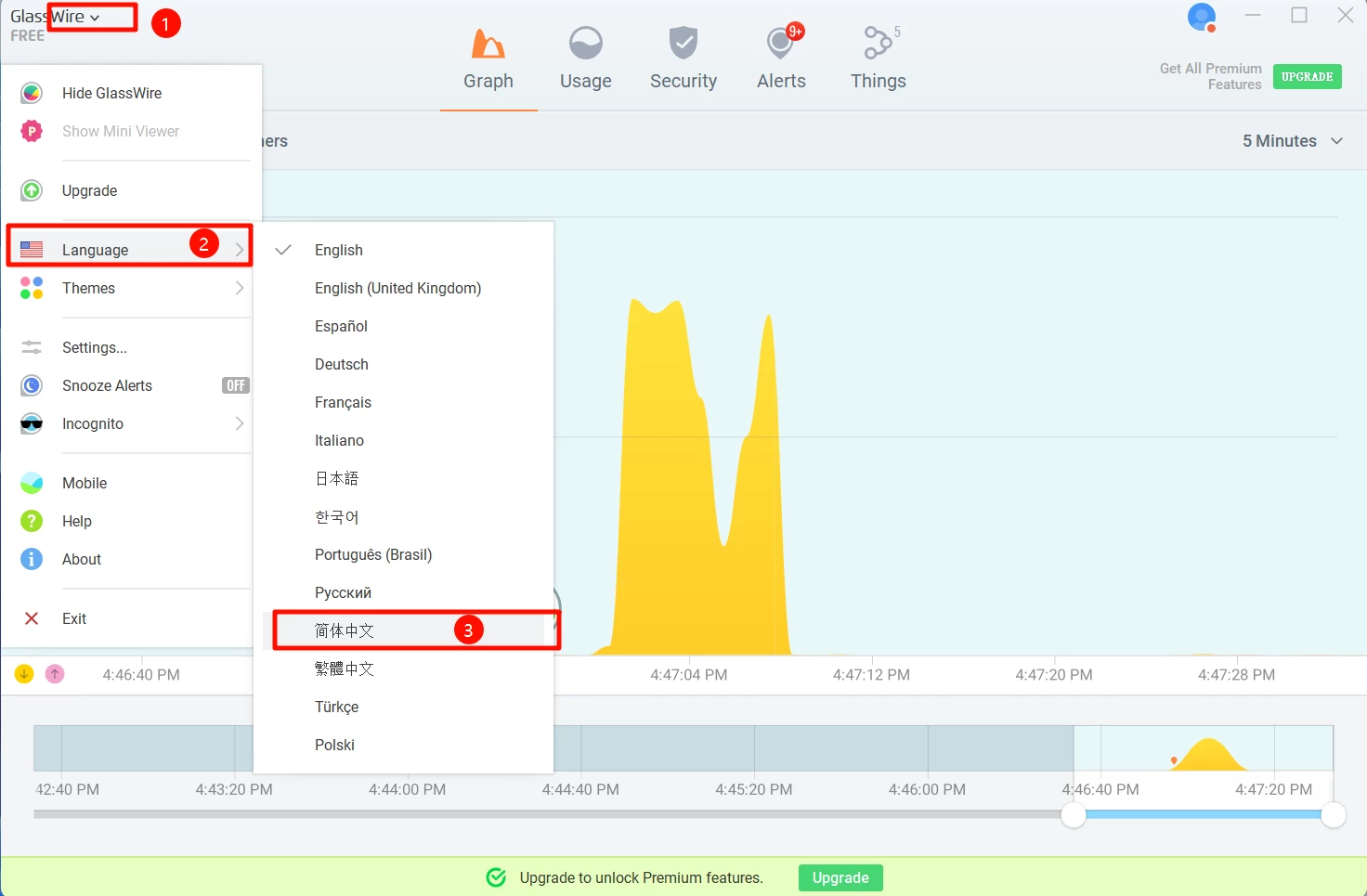Open the Security shield icon
Image resolution: width=1367 pixels, height=896 pixels.
pos(683,44)
